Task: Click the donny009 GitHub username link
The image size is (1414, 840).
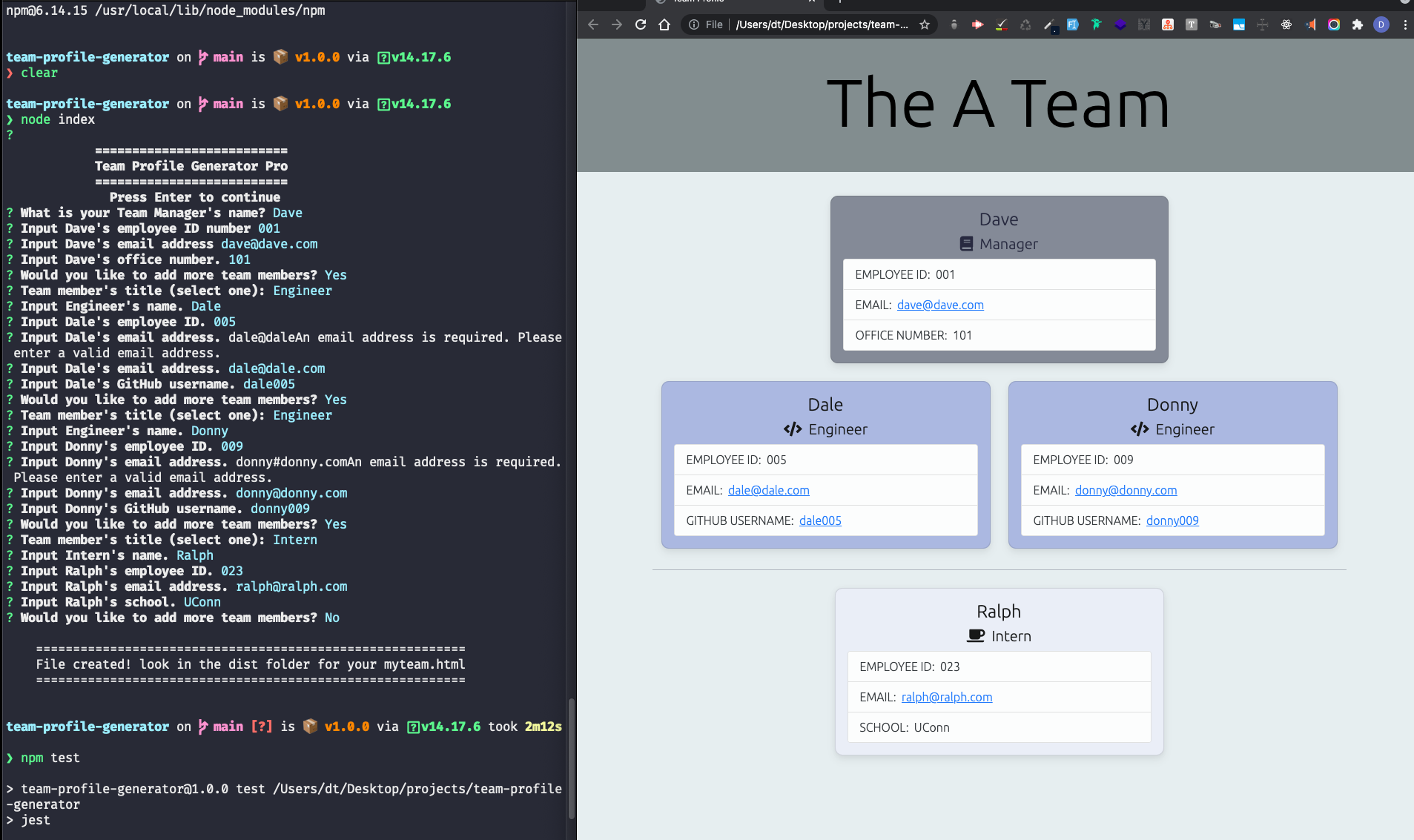Action: point(1172,520)
